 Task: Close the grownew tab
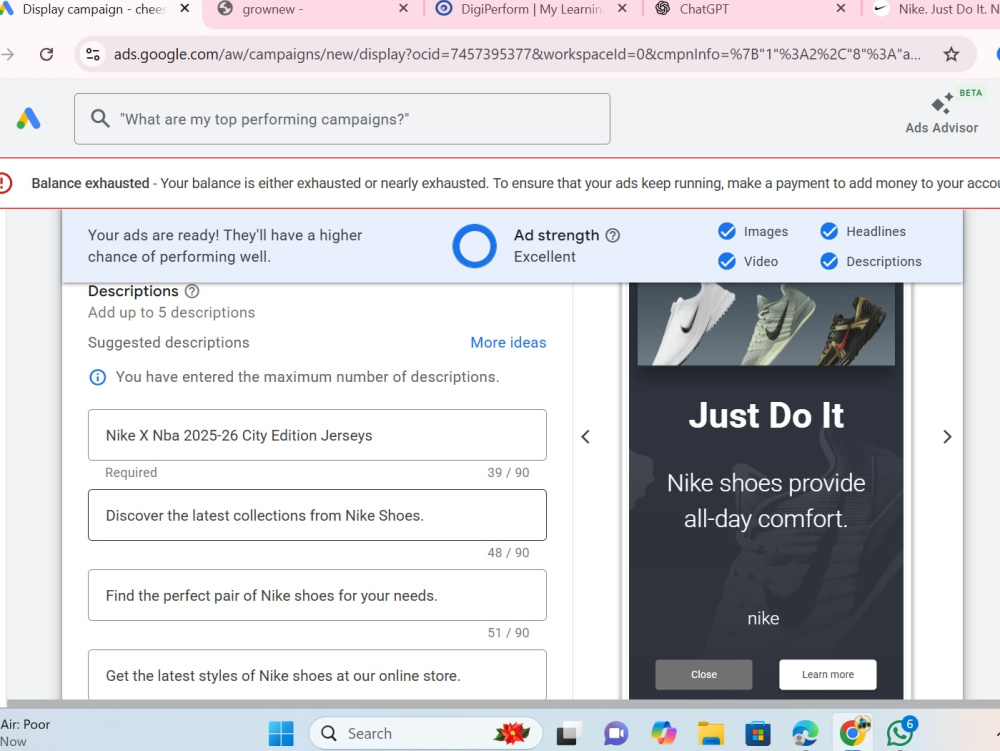coord(404,9)
